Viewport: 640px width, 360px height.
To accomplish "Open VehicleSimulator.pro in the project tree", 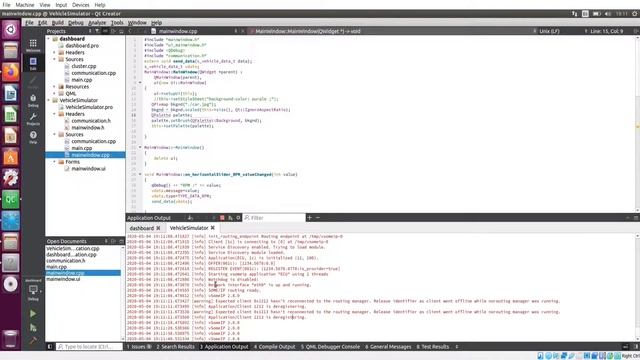I will coord(89,107).
